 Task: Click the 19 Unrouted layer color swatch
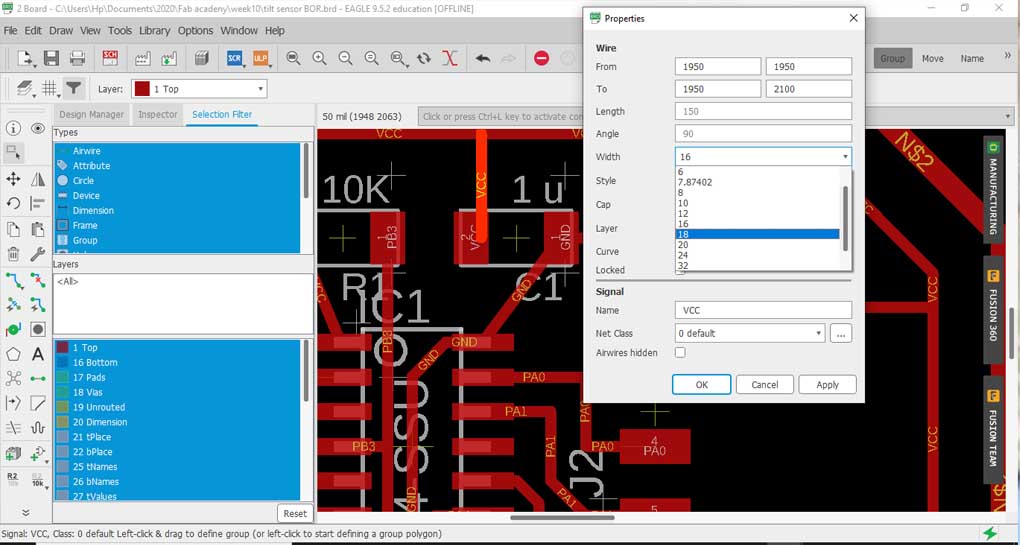pyautogui.click(x=62, y=407)
